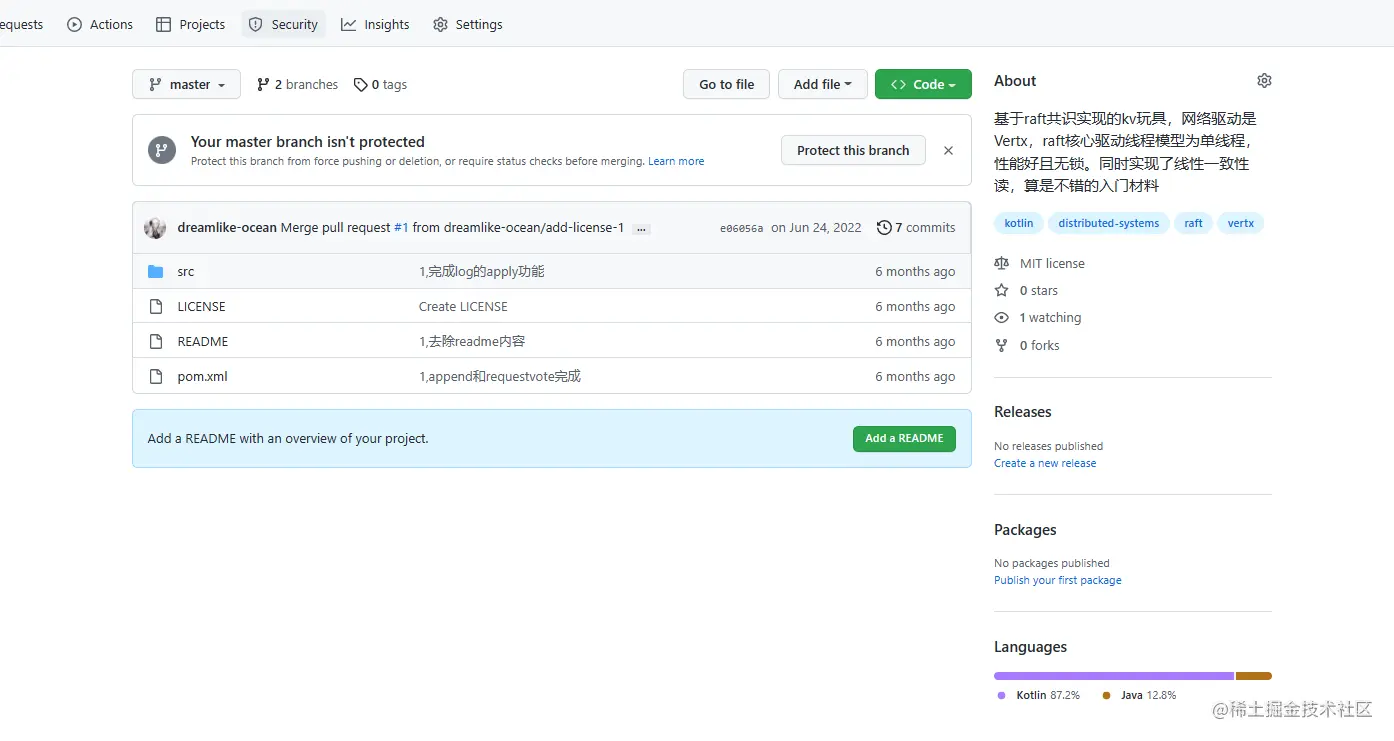Open the Insights tab
Viewport: 1394px width, 741px height.
(375, 24)
